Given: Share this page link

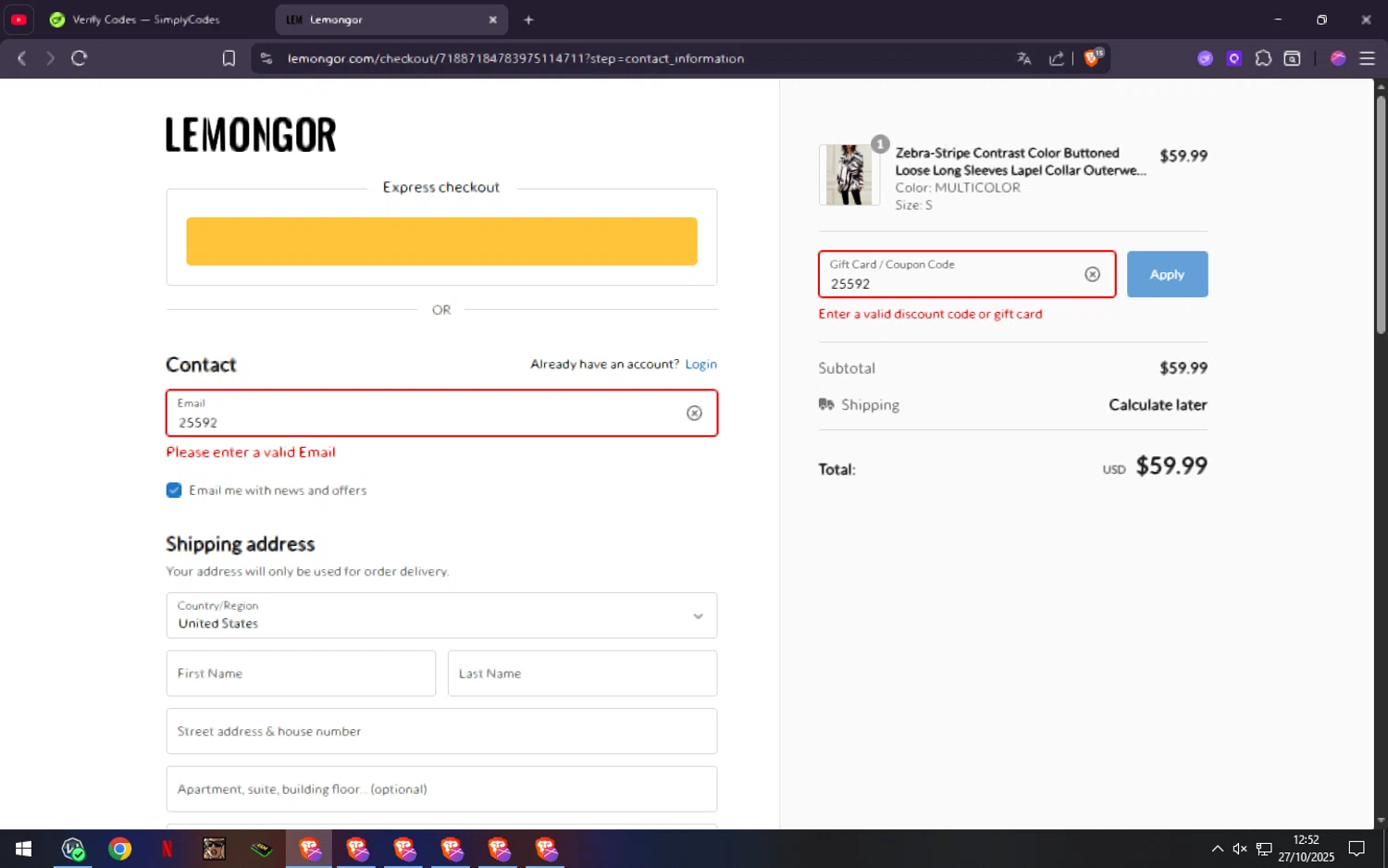Looking at the screenshot, I should pyautogui.click(x=1056, y=58).
